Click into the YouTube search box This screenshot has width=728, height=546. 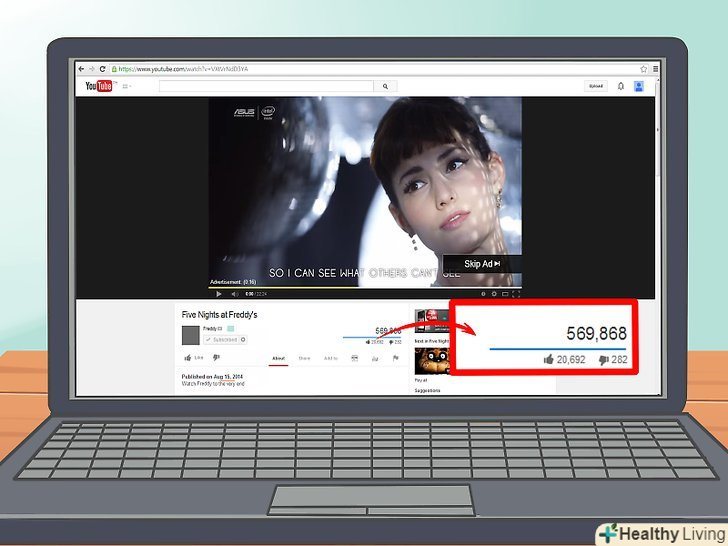[266, 86]
